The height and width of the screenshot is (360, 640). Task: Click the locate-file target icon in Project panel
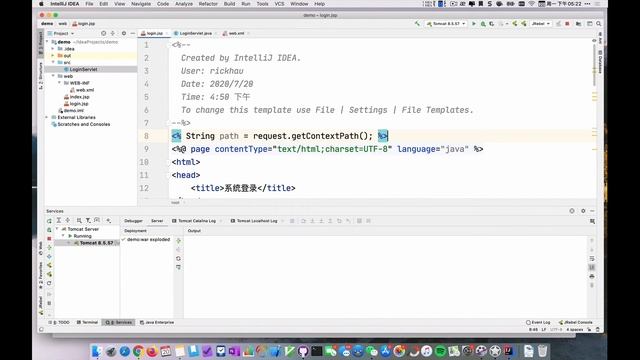tap(103, 33)
